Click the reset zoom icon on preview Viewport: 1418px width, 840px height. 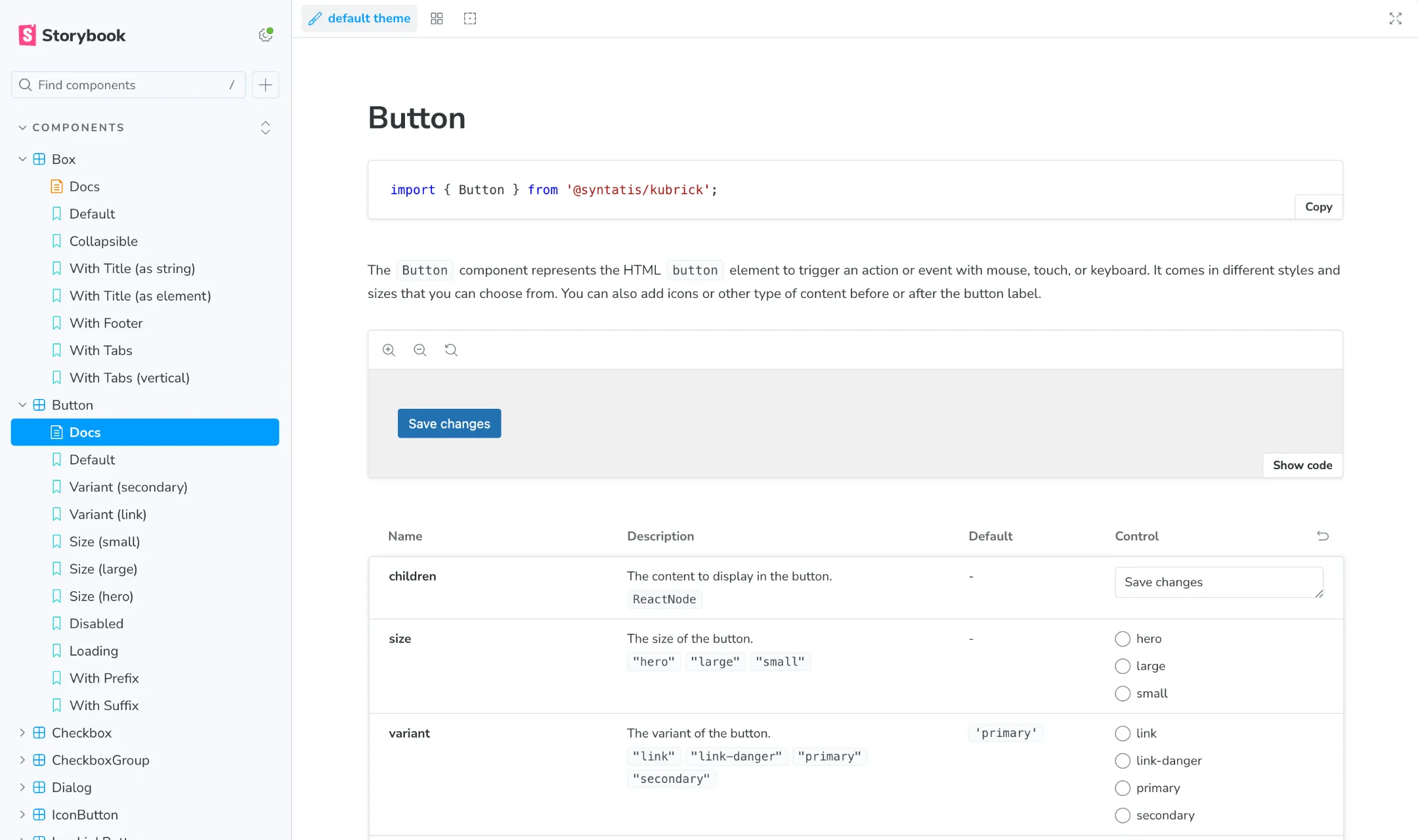(x=451, y=350)
